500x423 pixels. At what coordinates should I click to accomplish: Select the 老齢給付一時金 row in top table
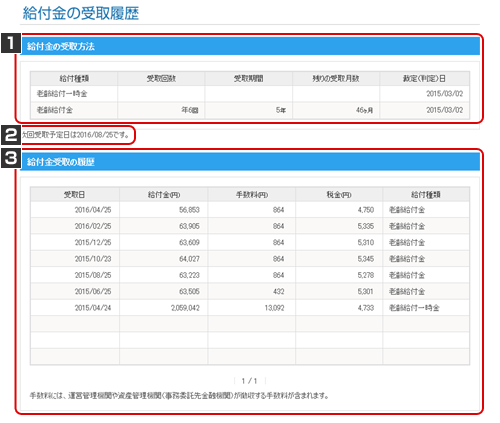click(250, 94)
